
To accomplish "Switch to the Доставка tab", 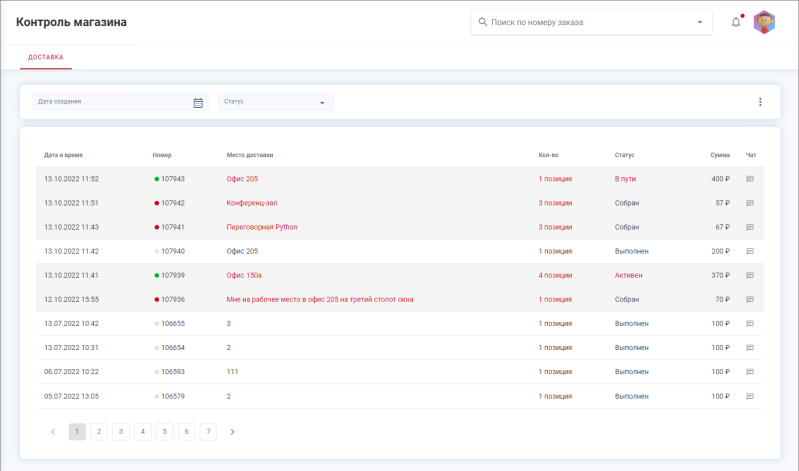I will coord(46,57).
